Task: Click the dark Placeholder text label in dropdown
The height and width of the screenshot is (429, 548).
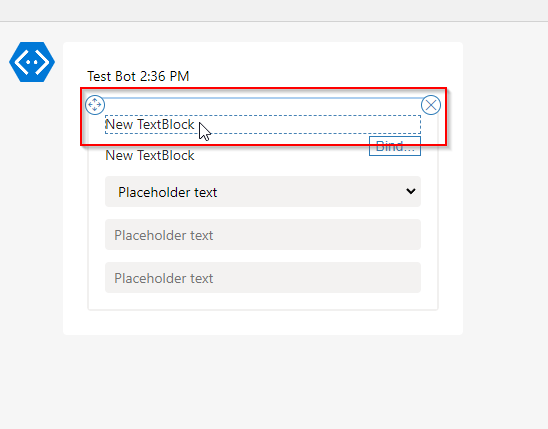Action: click(167, 192)
